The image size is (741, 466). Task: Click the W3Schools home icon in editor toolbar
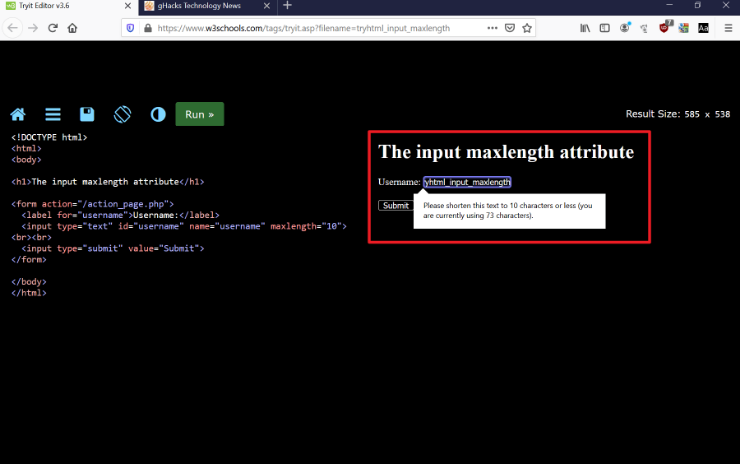coord(18,114)
